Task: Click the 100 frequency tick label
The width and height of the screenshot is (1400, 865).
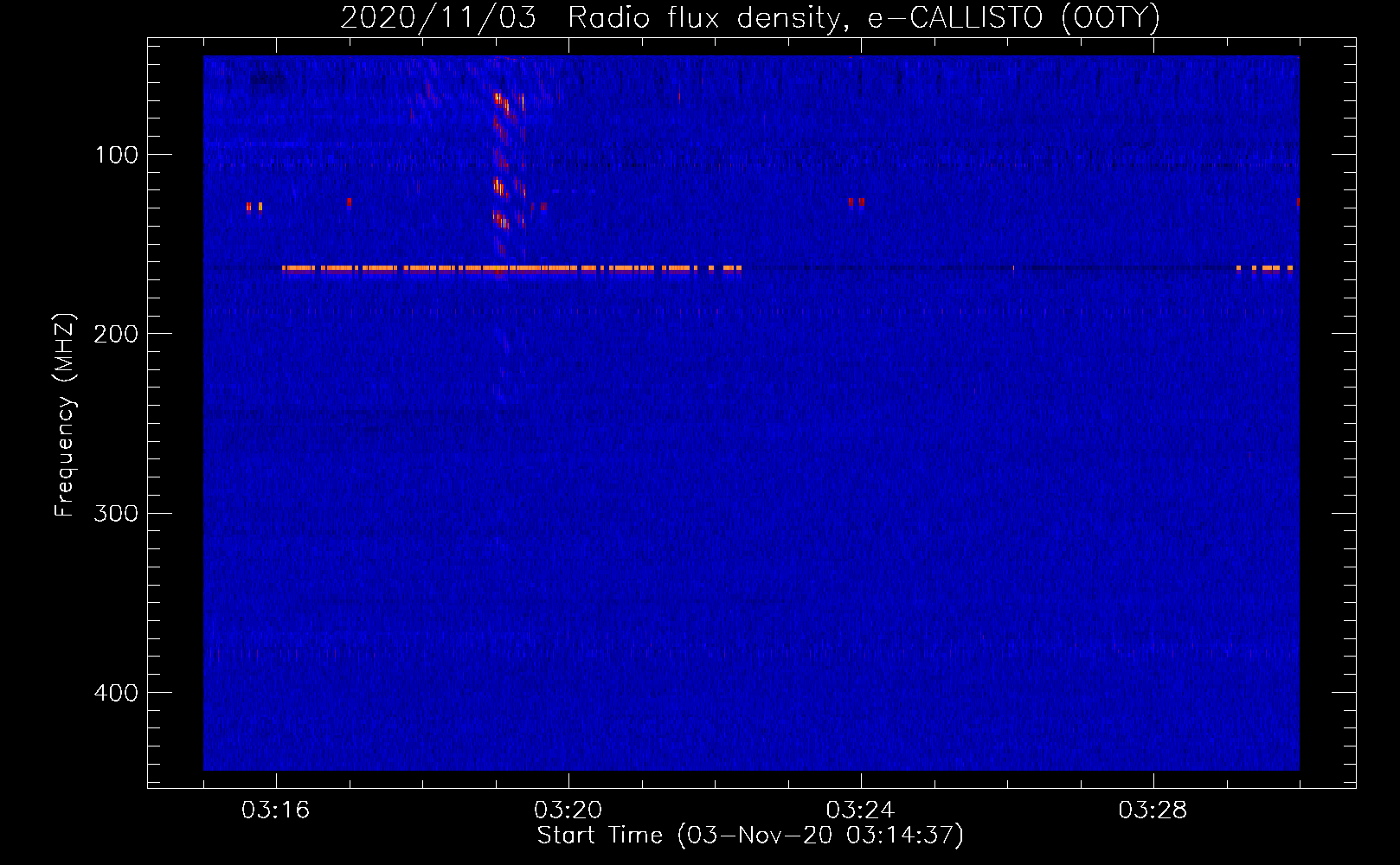Action: (x=117, y=155)
